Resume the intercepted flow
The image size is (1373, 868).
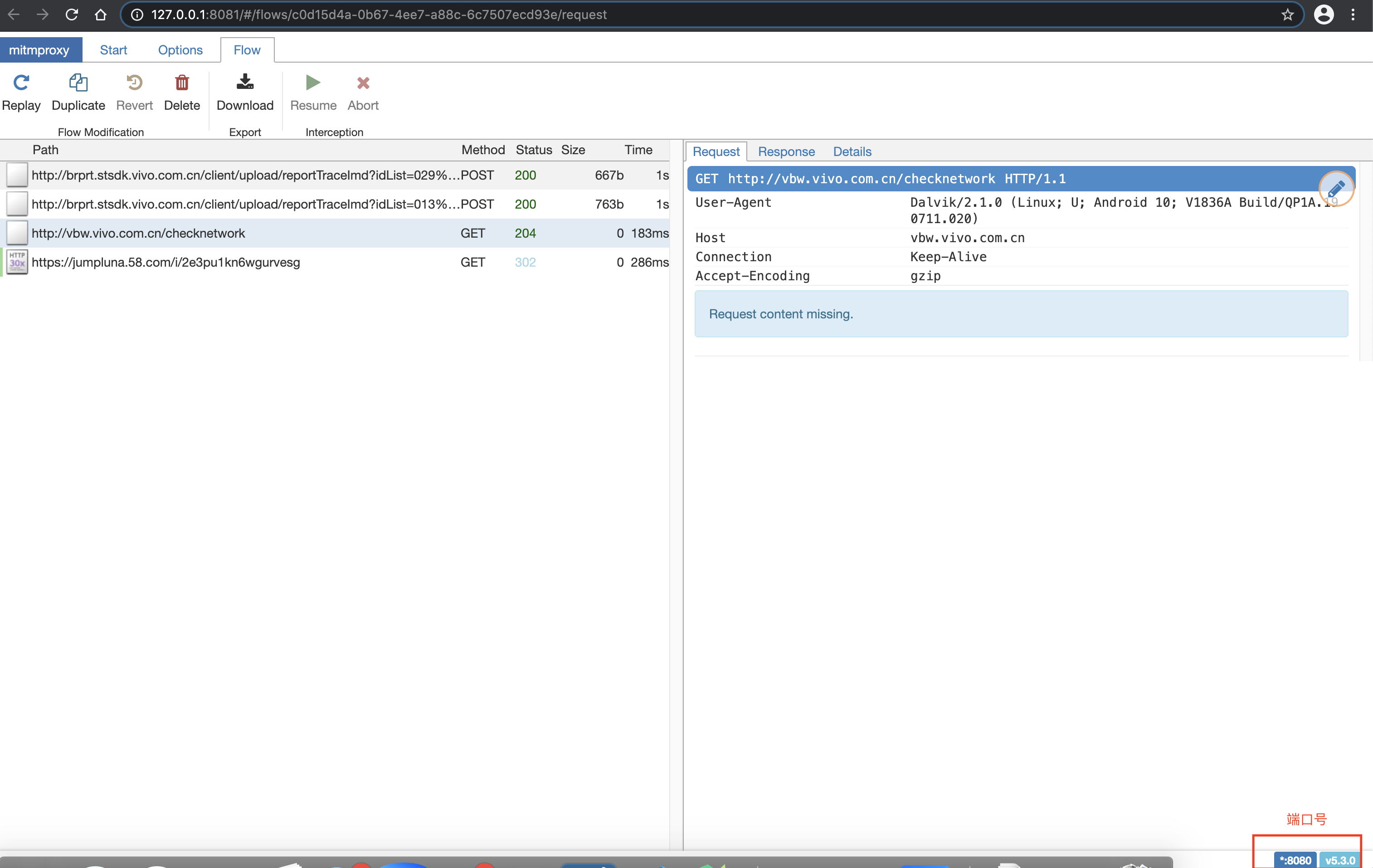[x=312, y=93]
